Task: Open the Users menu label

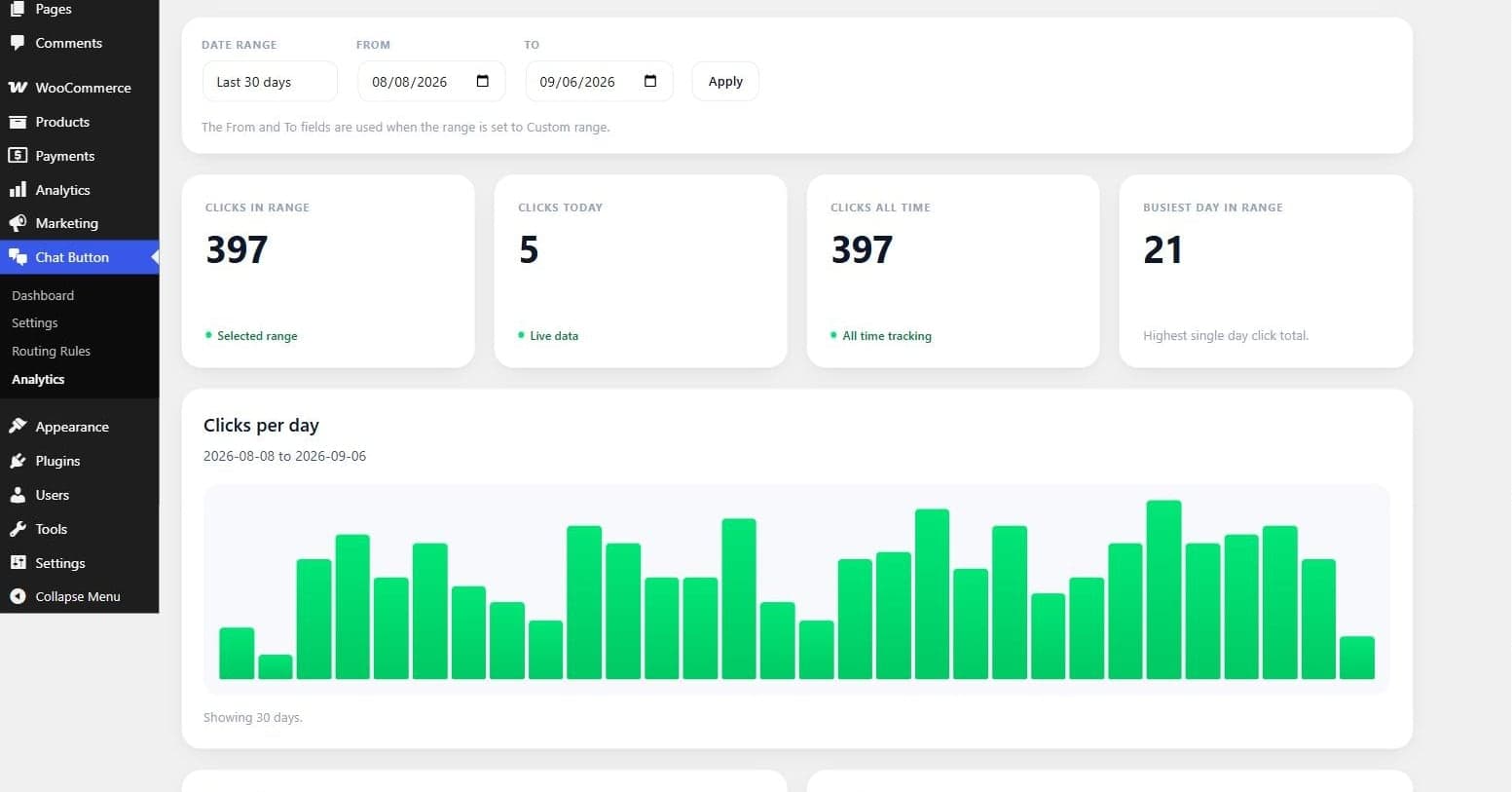Action: 53,495
